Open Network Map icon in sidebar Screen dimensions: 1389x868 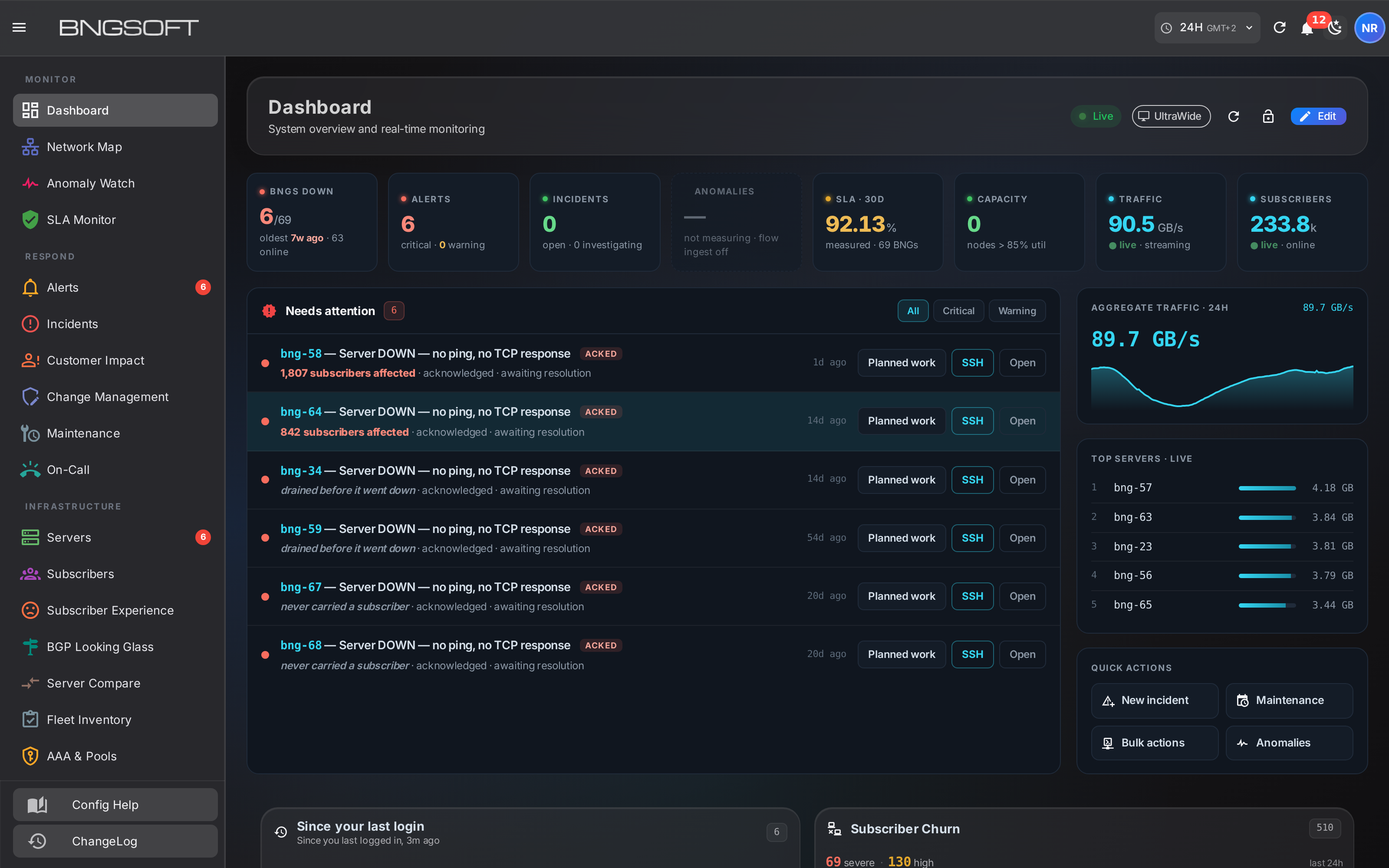click(x=30, y=147)
